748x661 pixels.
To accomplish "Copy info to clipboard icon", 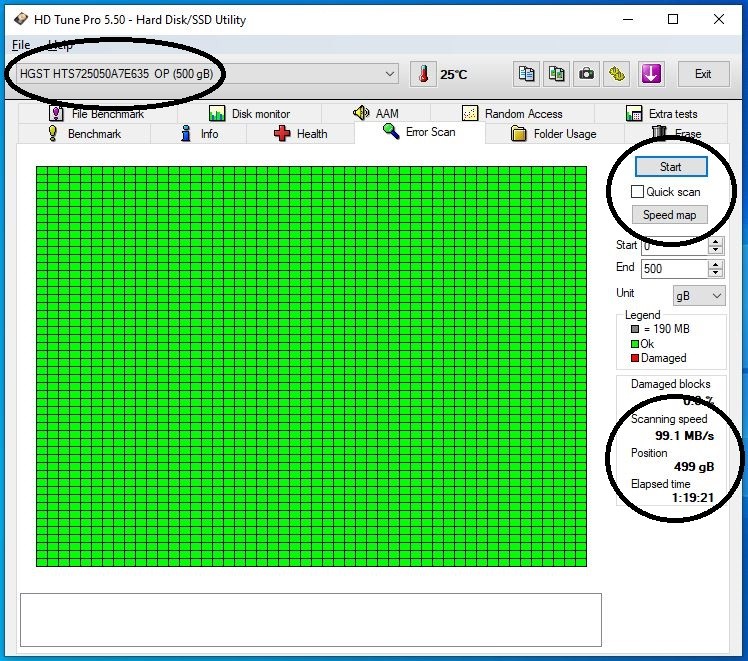I will tap(526, 74).
